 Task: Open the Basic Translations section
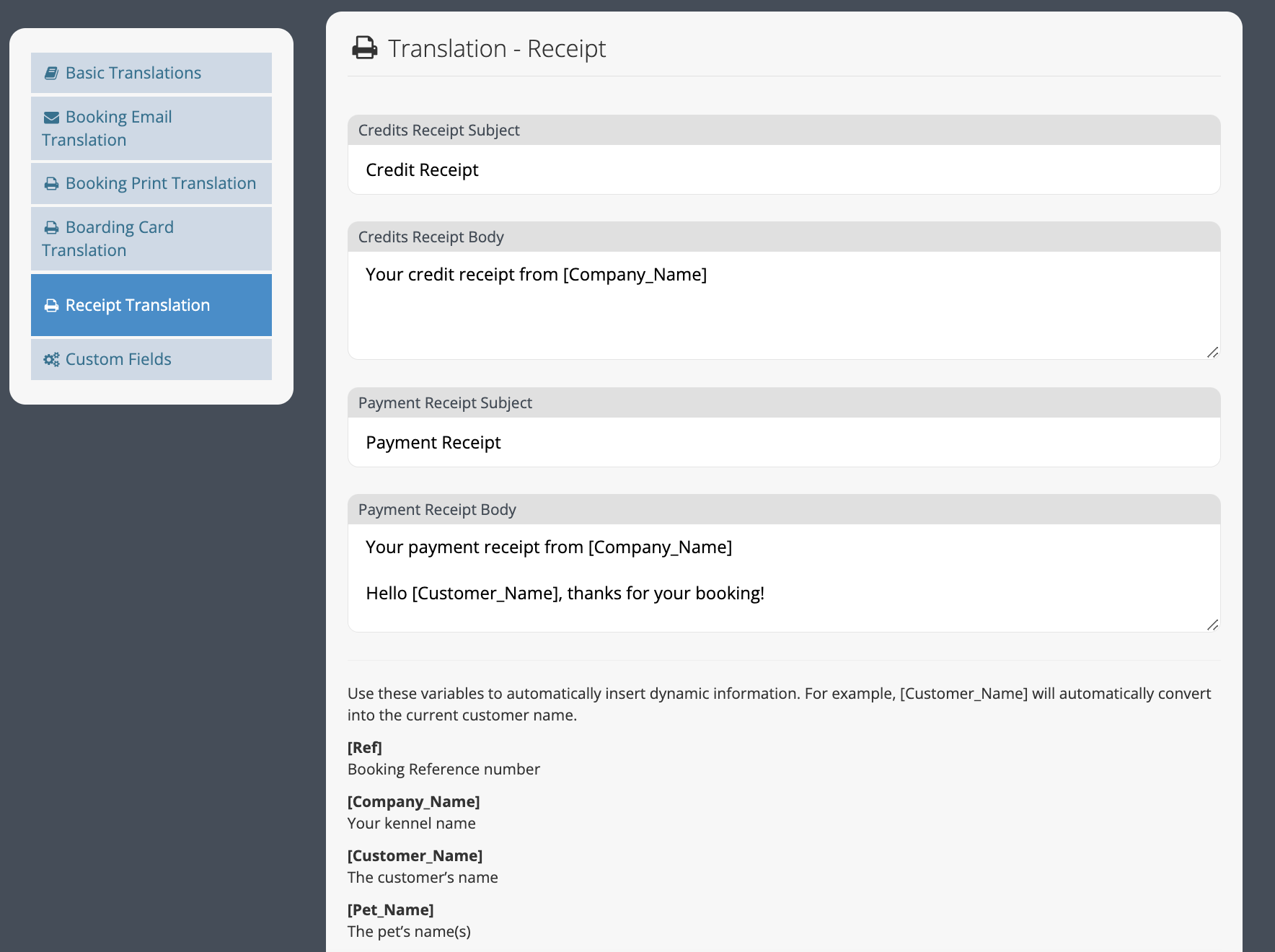[x=151, y=73]
